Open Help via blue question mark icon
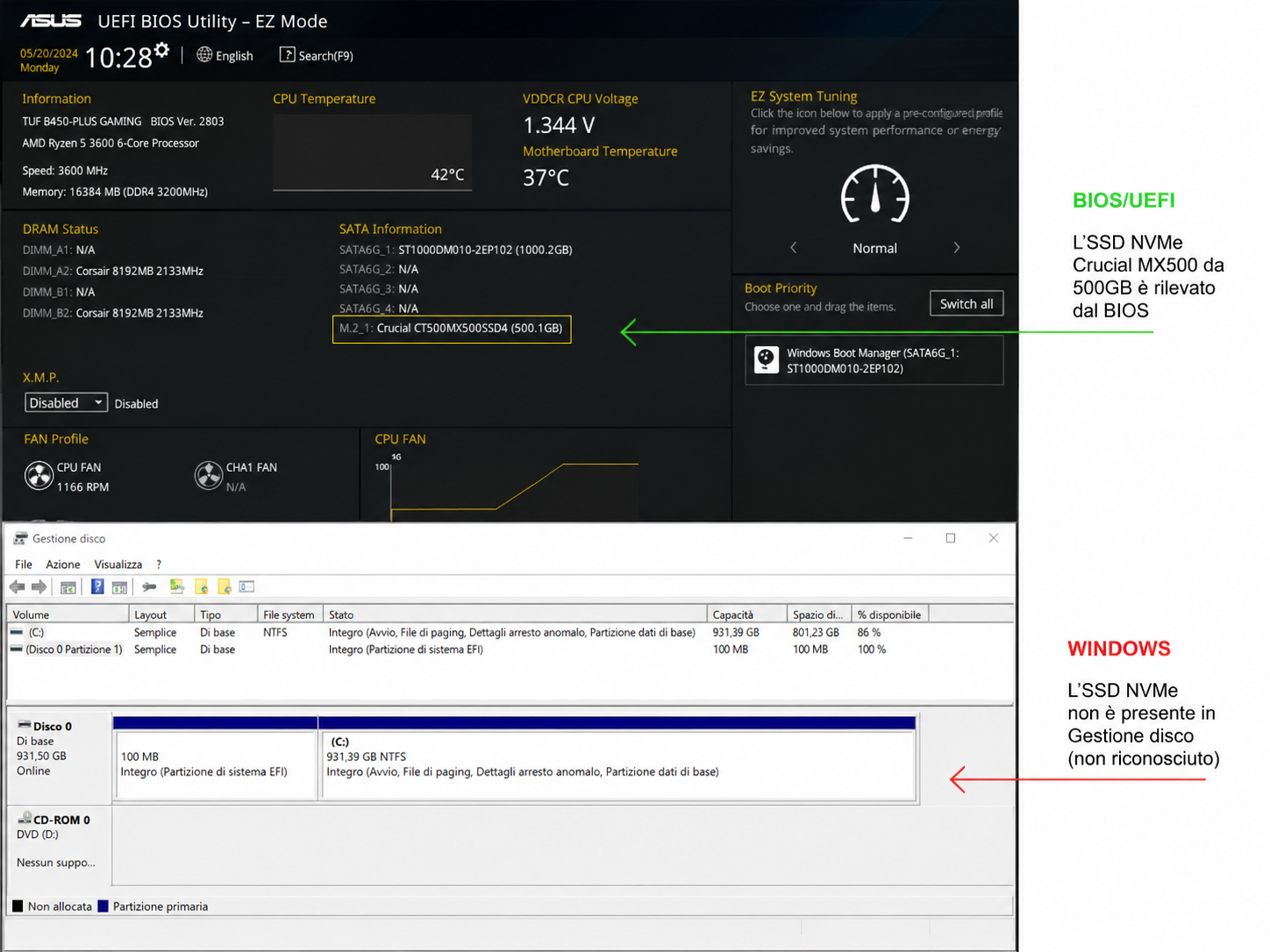This screenshot has height=952, width=1270. pos(97,586)
